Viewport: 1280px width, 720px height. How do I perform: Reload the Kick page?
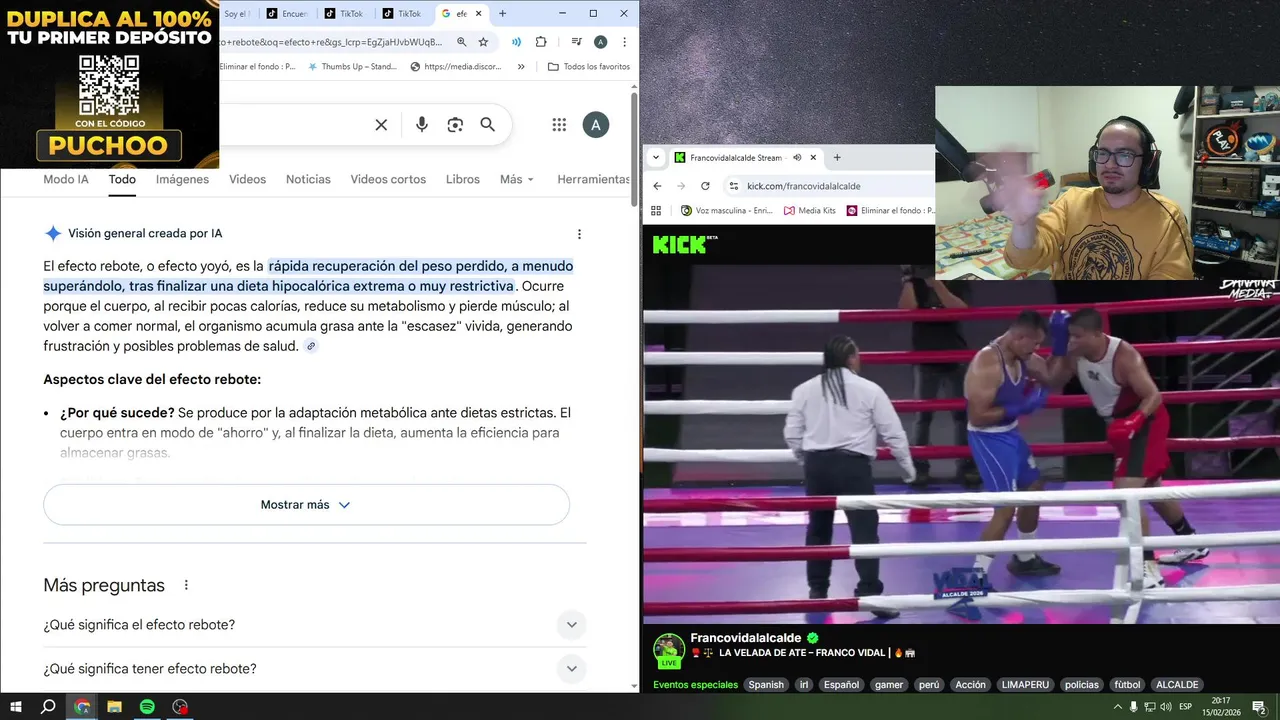pos(705,186)
